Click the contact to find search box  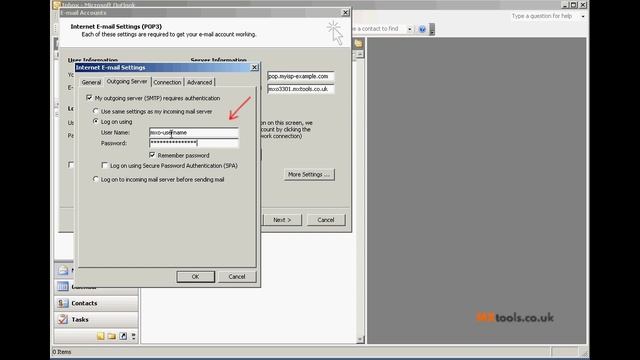pos(380,29)
